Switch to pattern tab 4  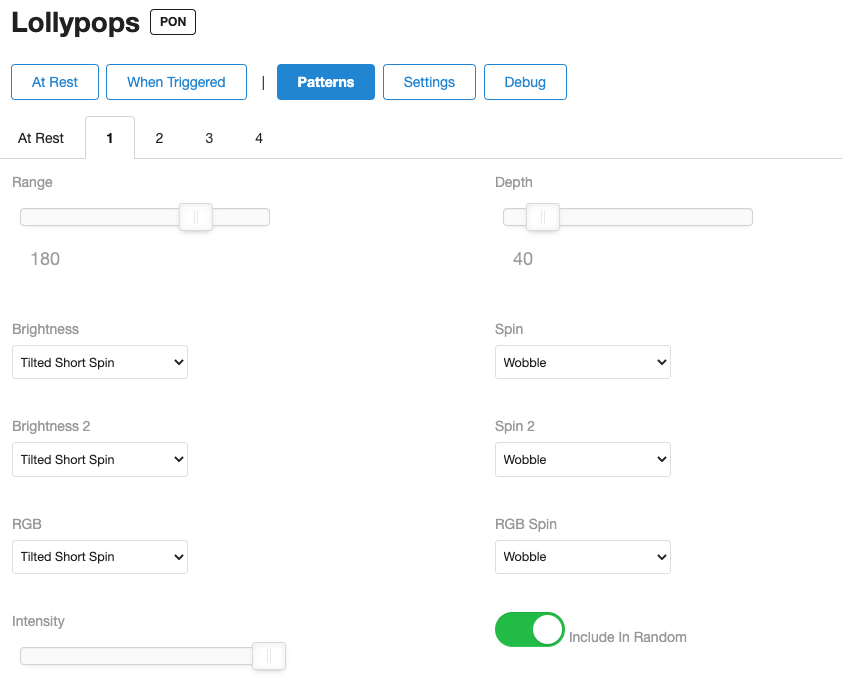pos(259,138)
